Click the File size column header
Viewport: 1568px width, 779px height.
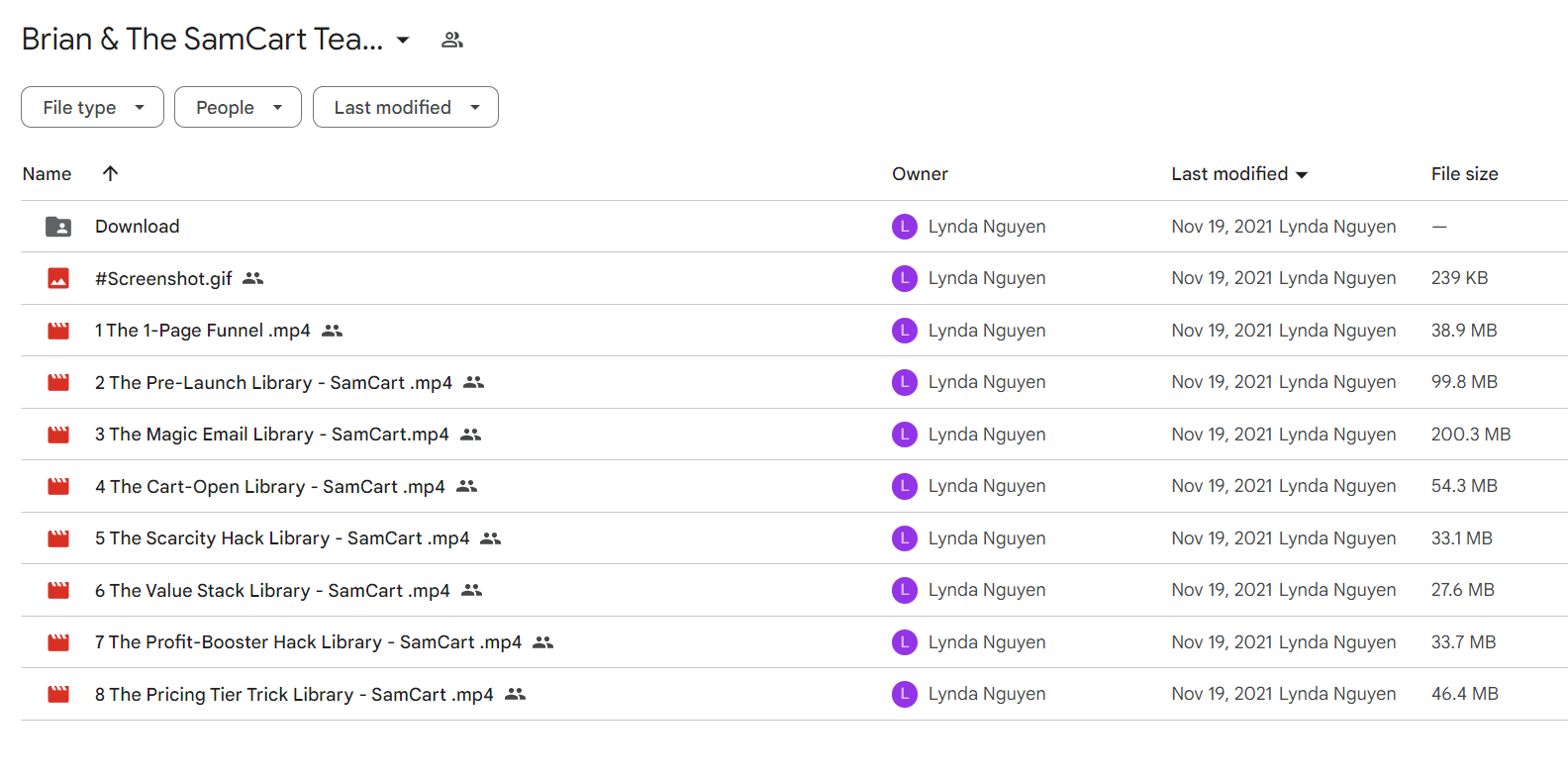pos(1464,174)
